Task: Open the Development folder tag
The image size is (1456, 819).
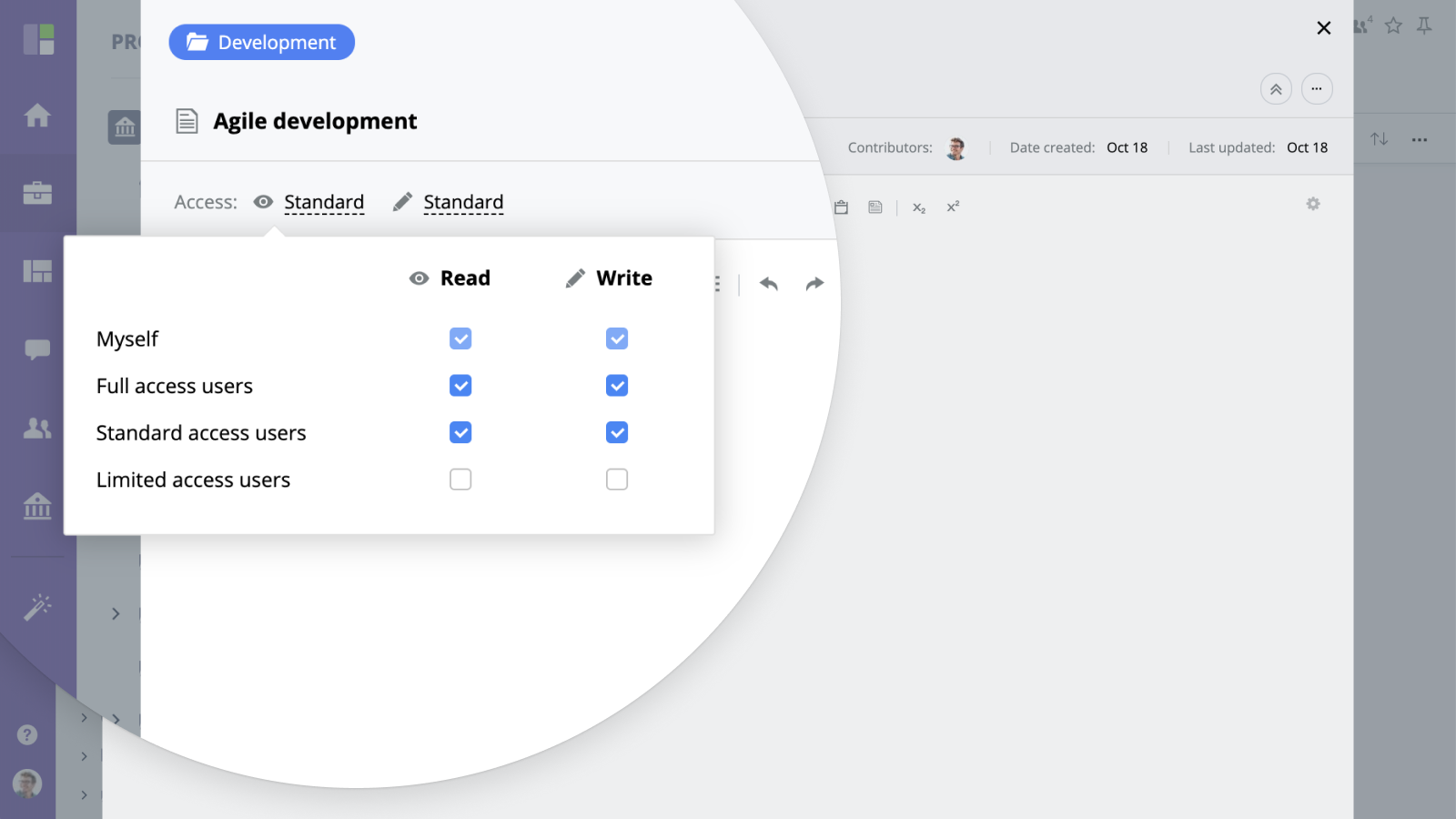Action: click(262, 42)
